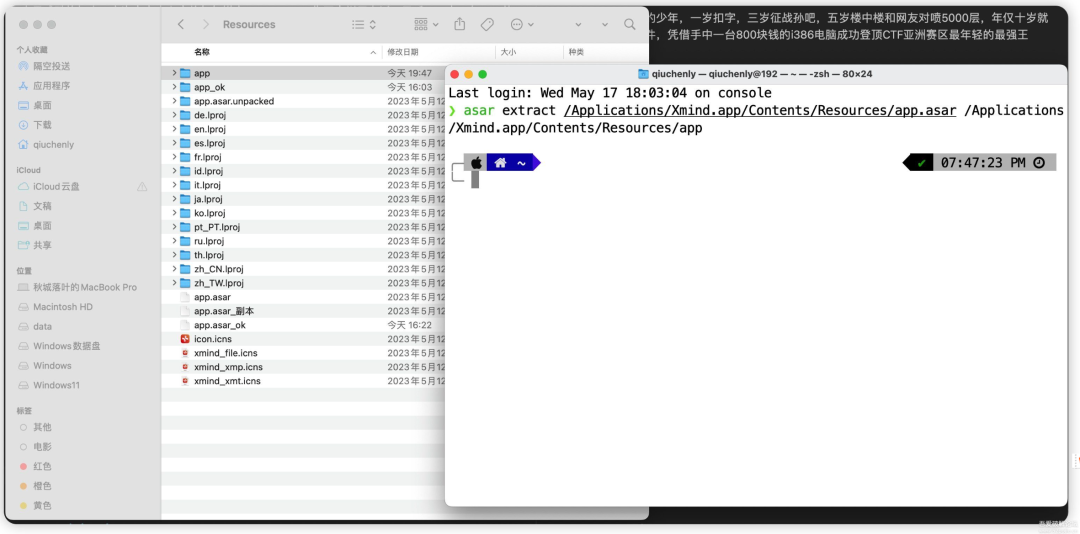This screenshot has width=1080, height=534.
Task: Click the terminal title bar folder icon
Action: (x=643, y=74)
